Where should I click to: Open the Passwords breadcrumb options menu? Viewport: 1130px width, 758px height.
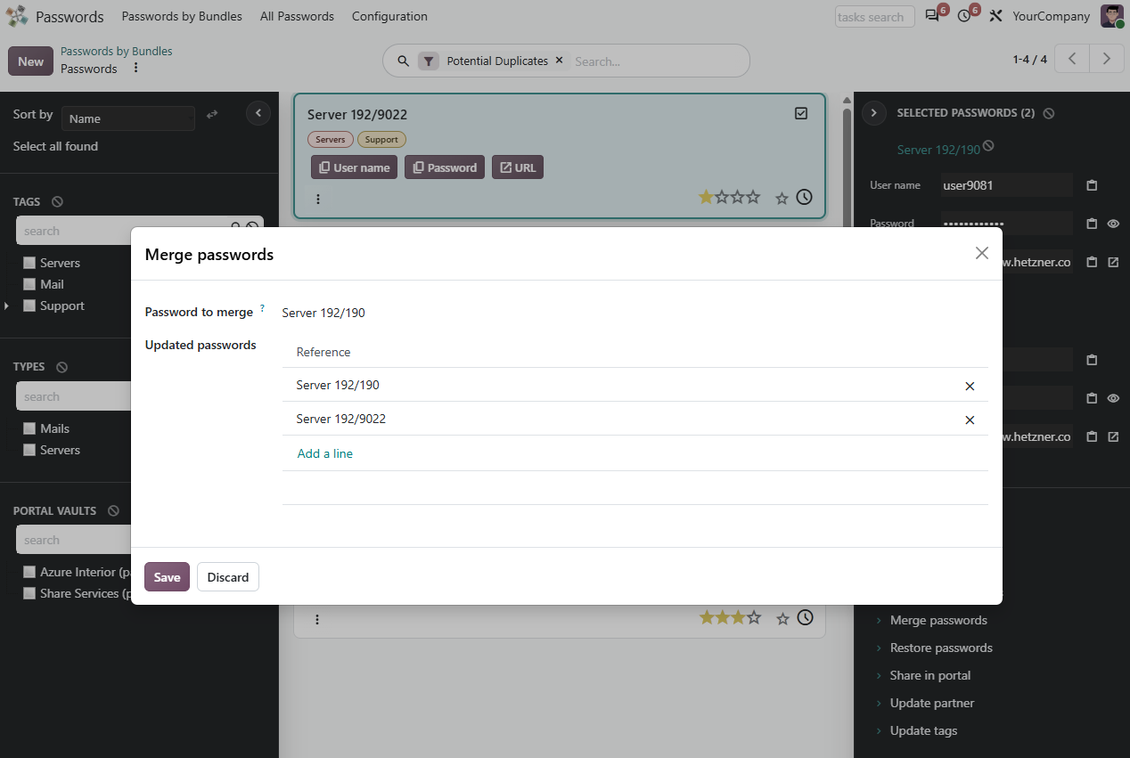[x=135, y=68]
